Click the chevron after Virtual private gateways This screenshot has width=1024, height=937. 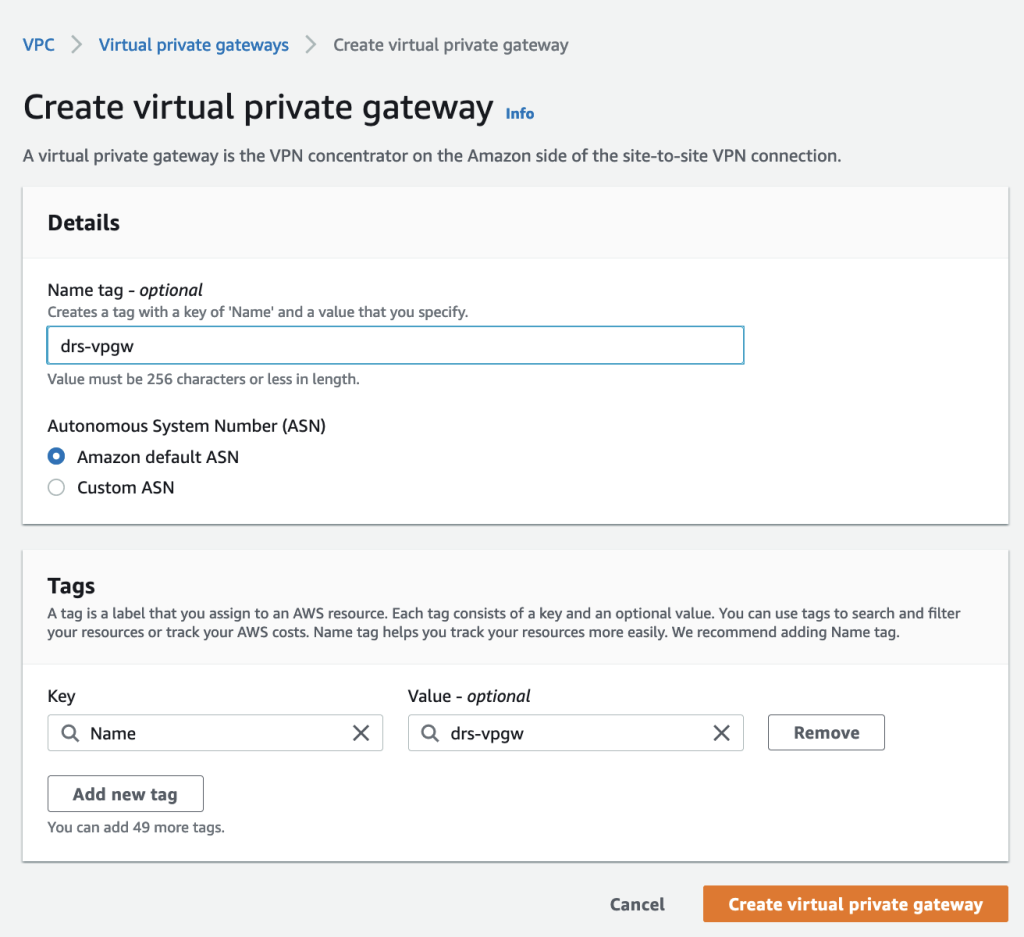tap(311, 44)
